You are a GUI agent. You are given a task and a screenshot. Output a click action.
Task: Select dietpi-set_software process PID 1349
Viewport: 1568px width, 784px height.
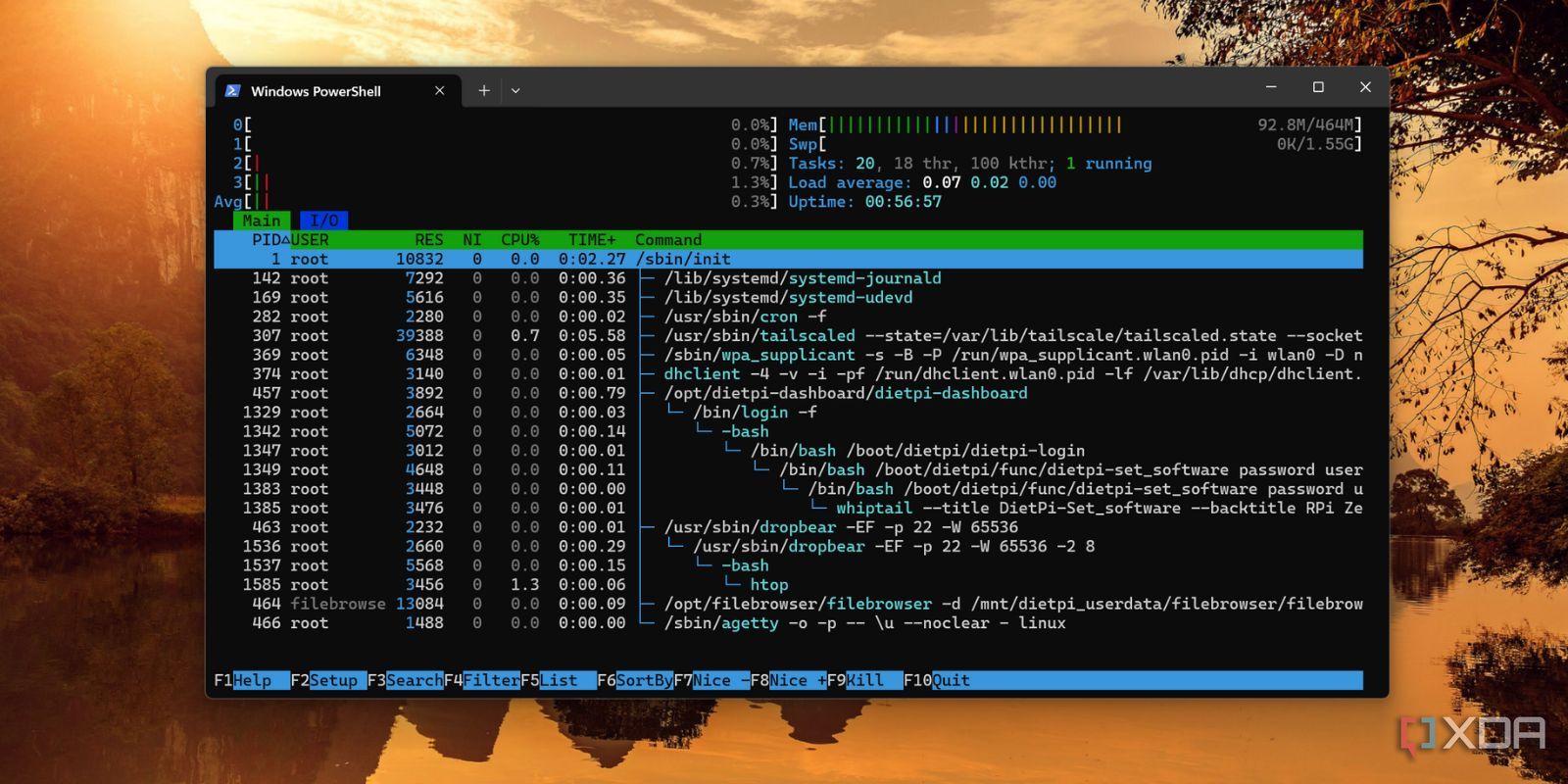pos(788,469)
